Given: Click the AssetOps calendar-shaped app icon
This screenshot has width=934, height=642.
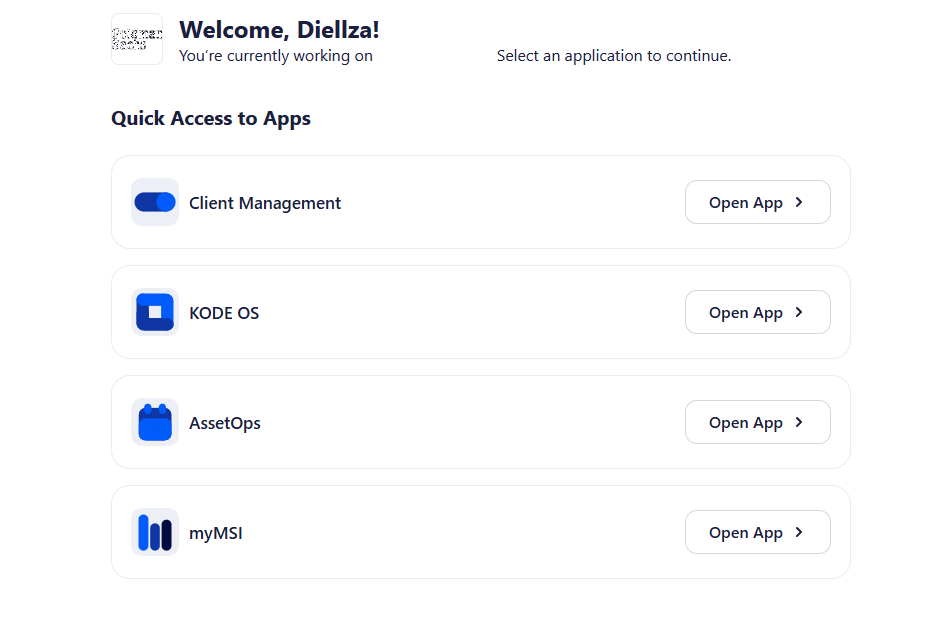Looking at the screenshot, I should (155, 422).
